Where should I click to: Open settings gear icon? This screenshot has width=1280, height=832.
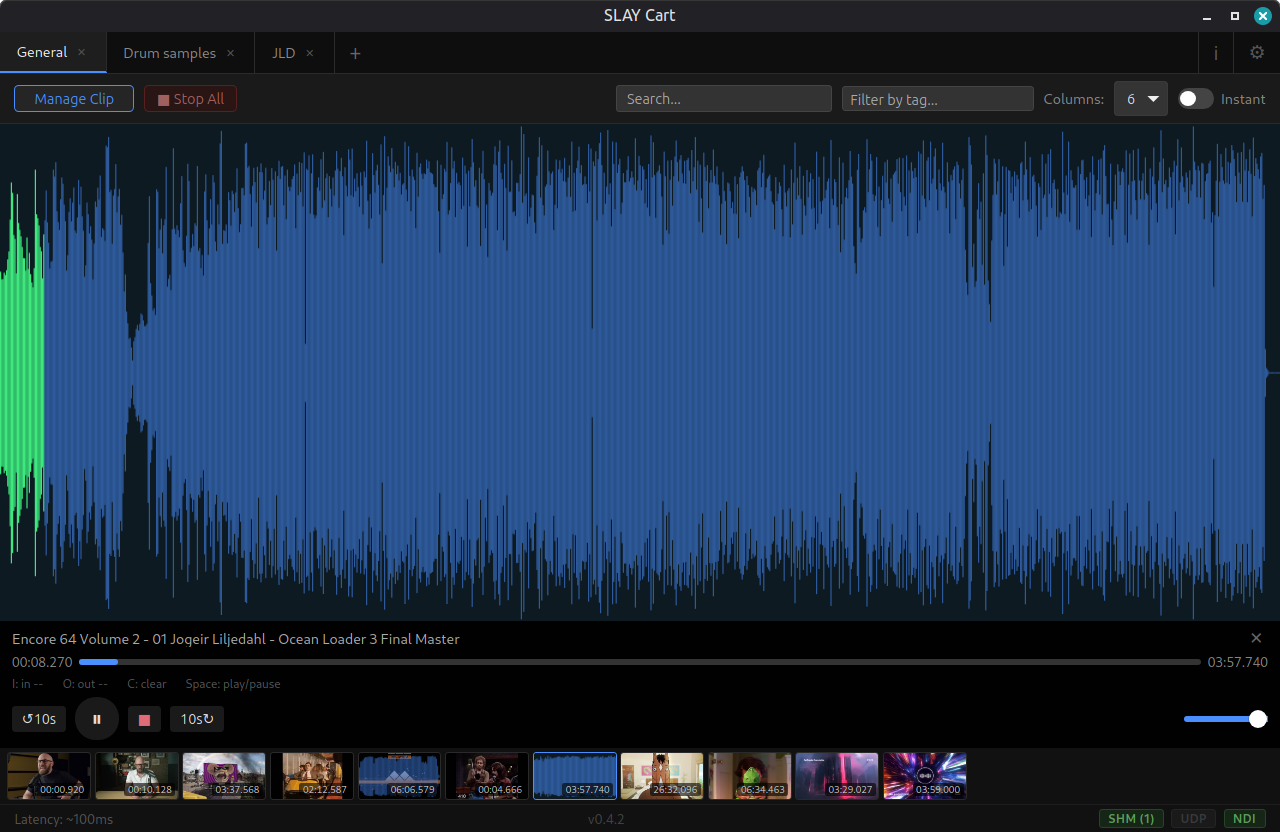tap(1257, 53)
